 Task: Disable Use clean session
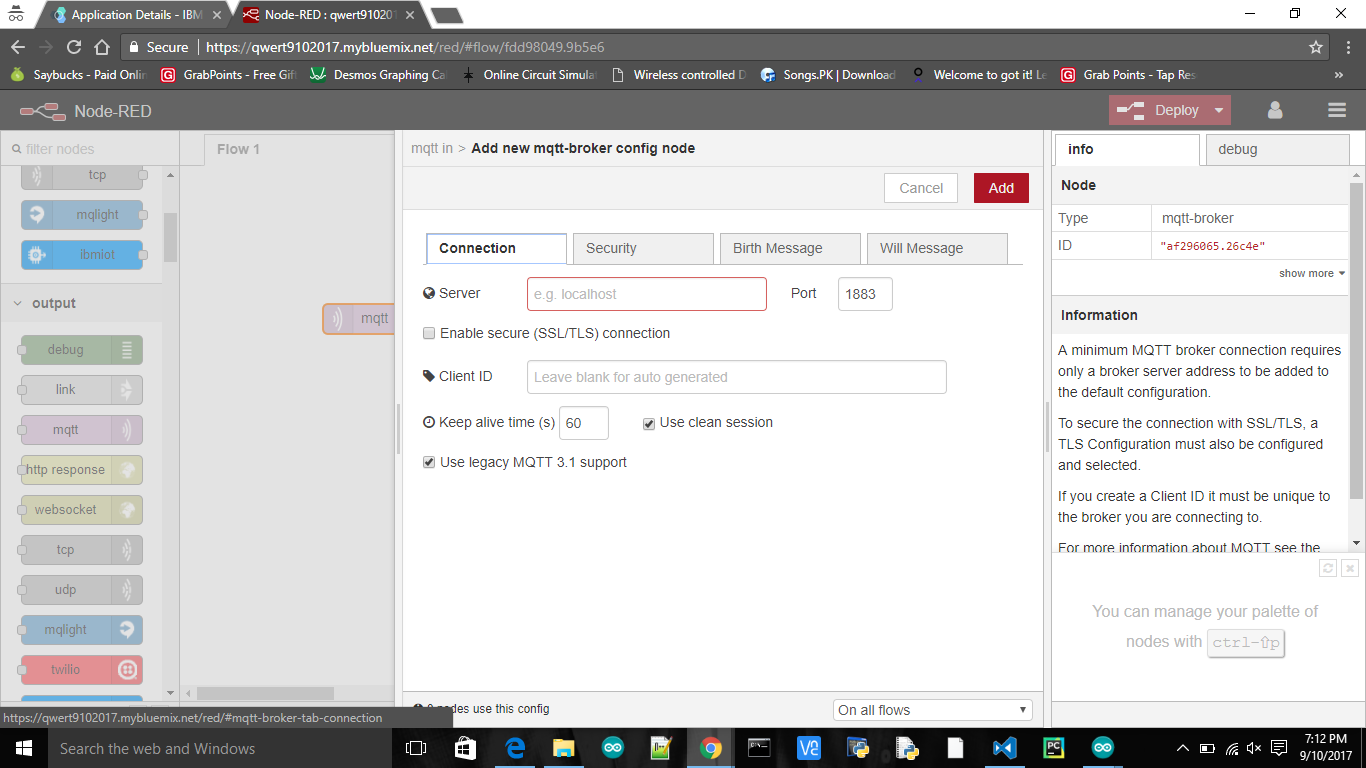648,423
